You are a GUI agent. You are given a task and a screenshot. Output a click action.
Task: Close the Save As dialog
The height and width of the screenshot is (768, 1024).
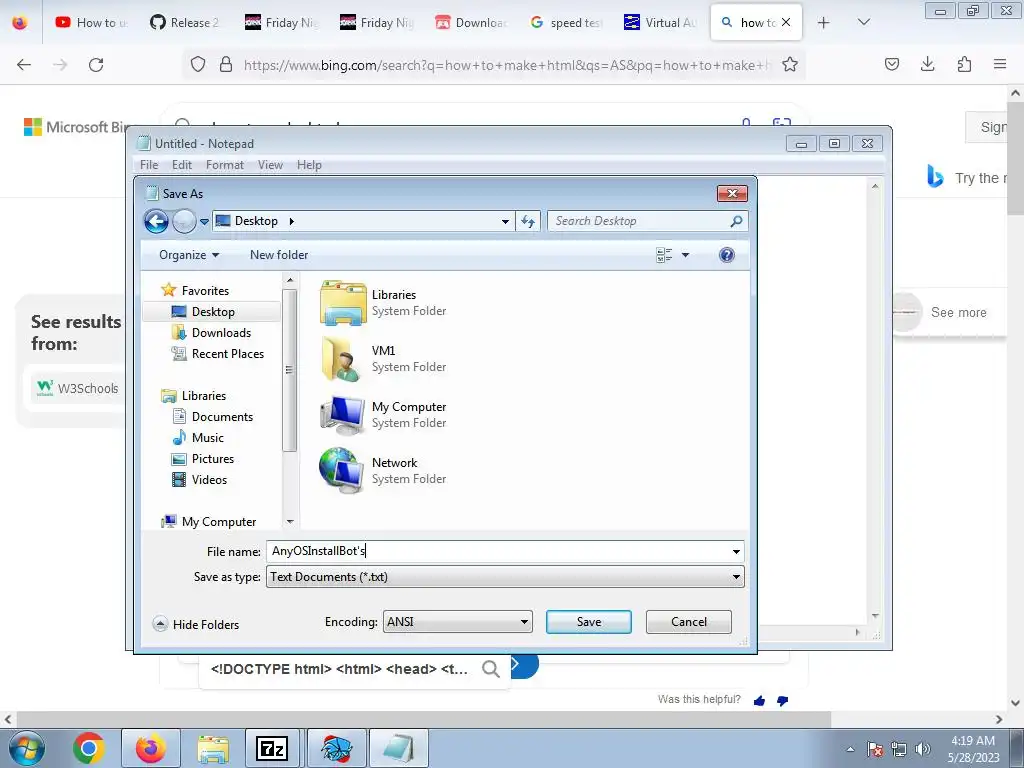coord(732,193)
